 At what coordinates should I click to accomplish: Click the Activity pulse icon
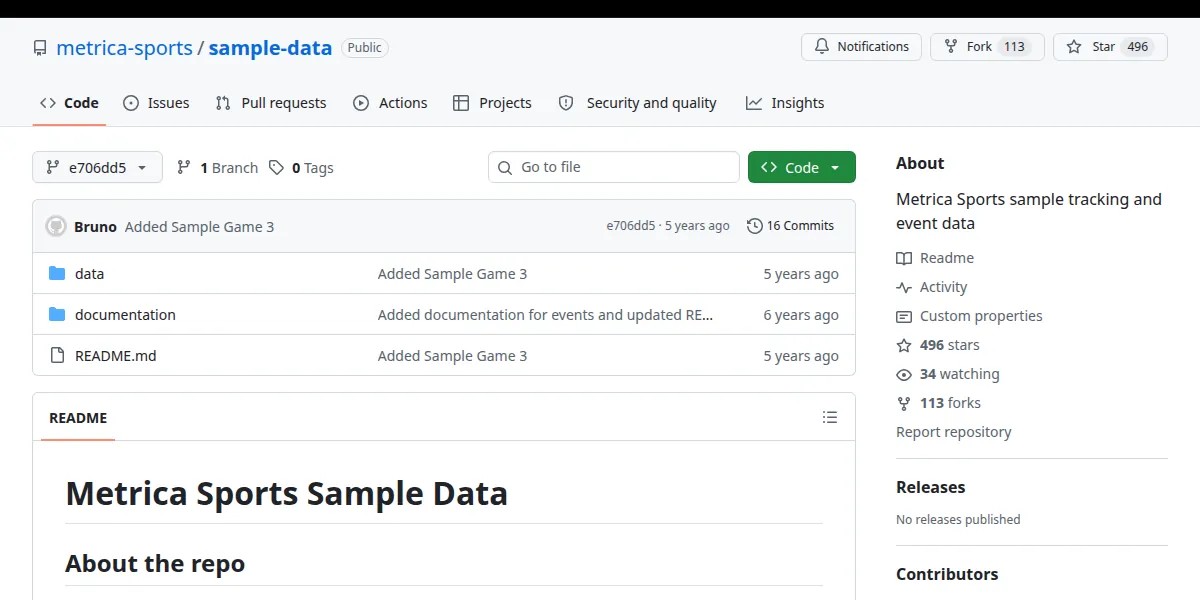(x=904, y=287)
